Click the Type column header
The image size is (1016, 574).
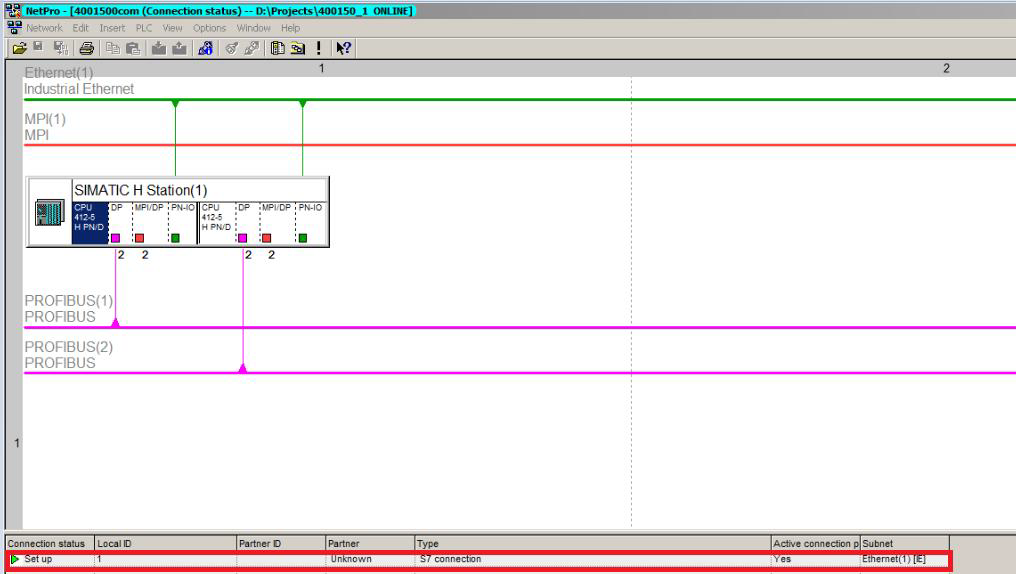(593, 544)
